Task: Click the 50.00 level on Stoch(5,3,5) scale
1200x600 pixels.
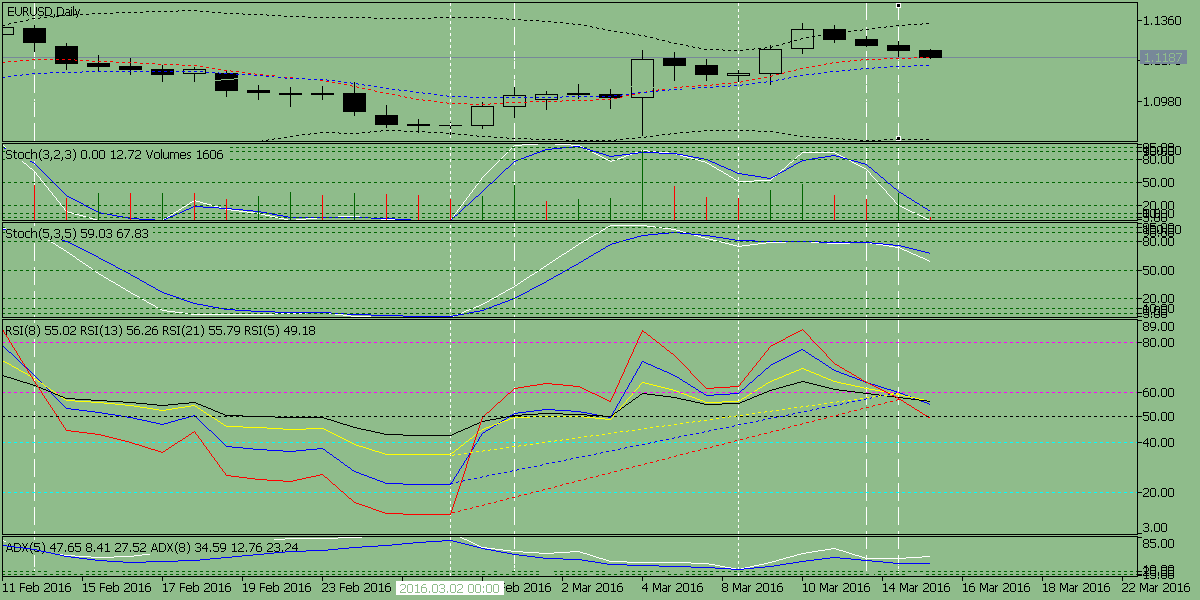Action: [x=1160, y=270]
